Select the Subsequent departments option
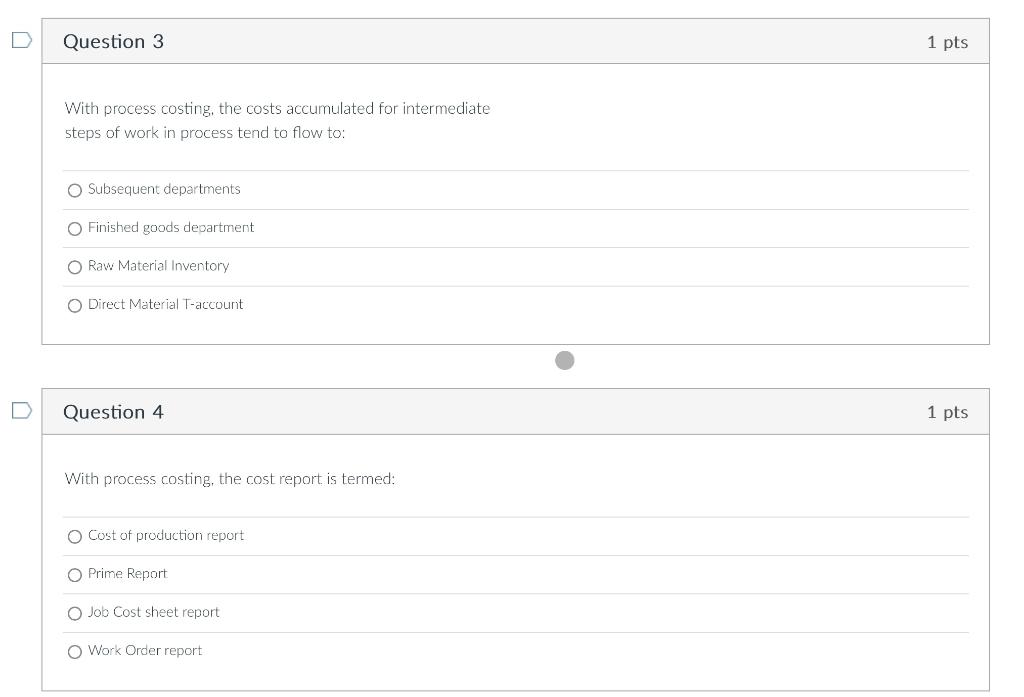The image size is (1024, 697). pyautogui.click(x=75, y=190)
